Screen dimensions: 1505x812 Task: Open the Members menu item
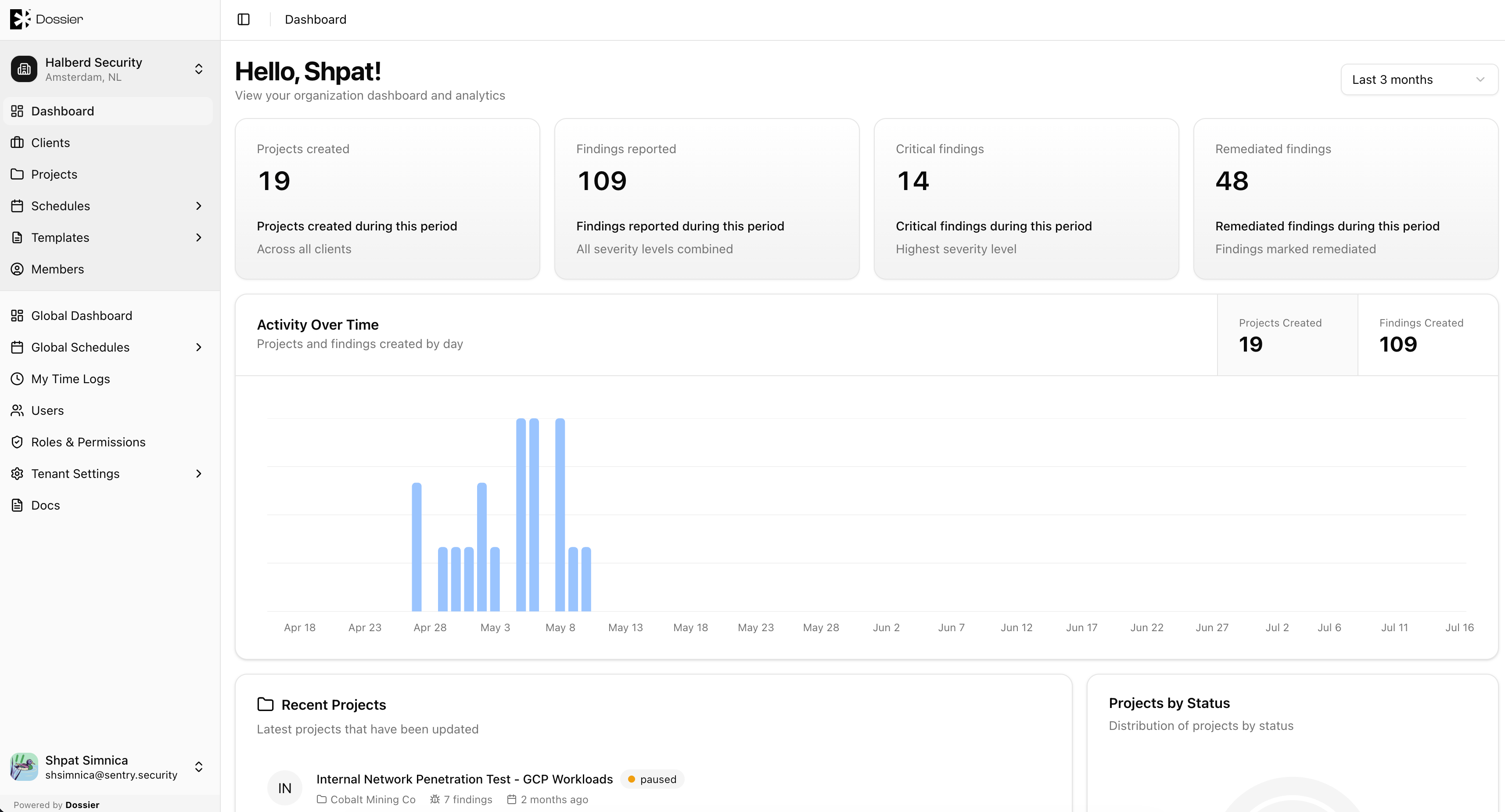point(108,269)
